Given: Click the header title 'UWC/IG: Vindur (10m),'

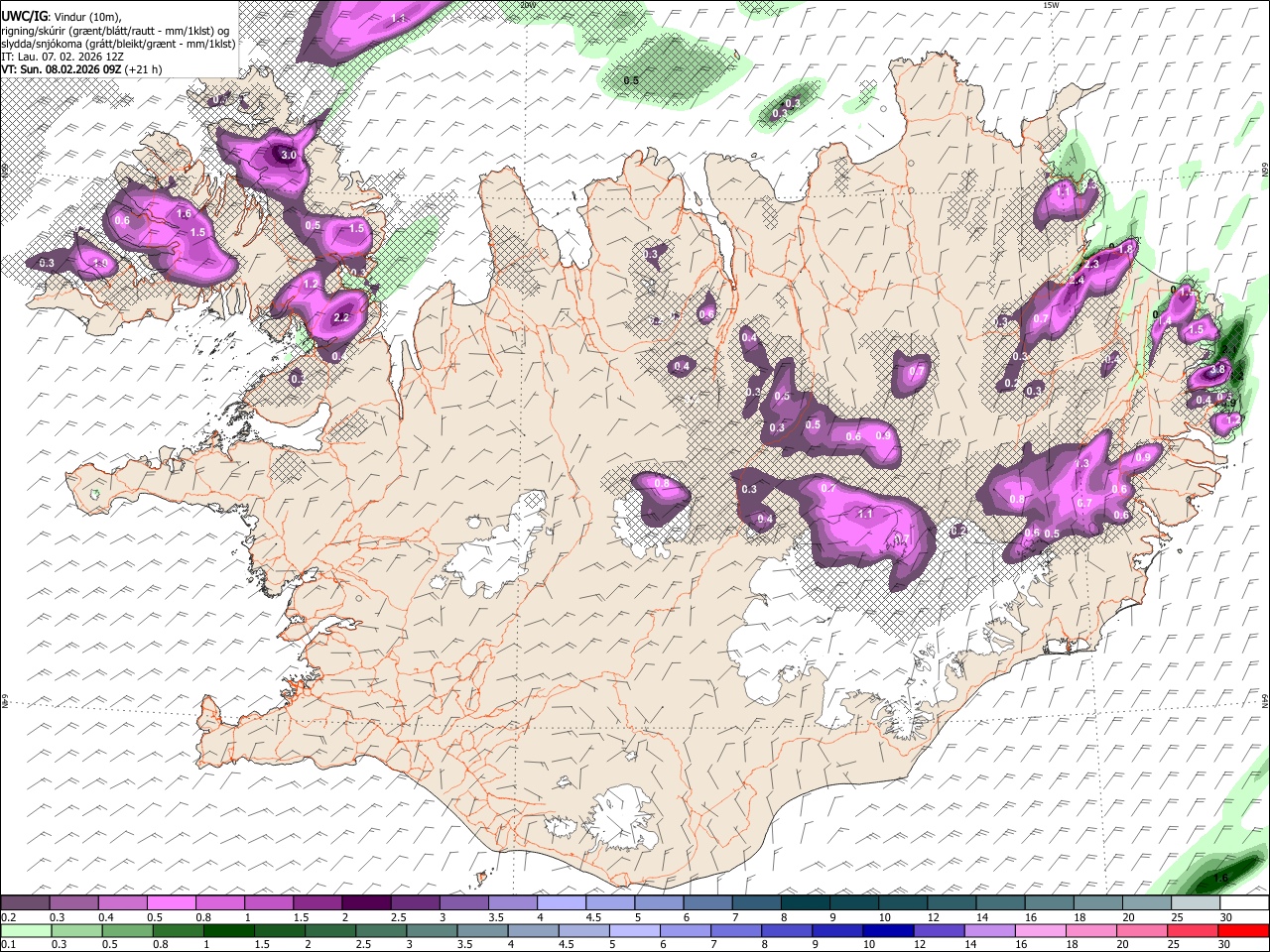Looking at the screenshot, I should coord(62,17).
